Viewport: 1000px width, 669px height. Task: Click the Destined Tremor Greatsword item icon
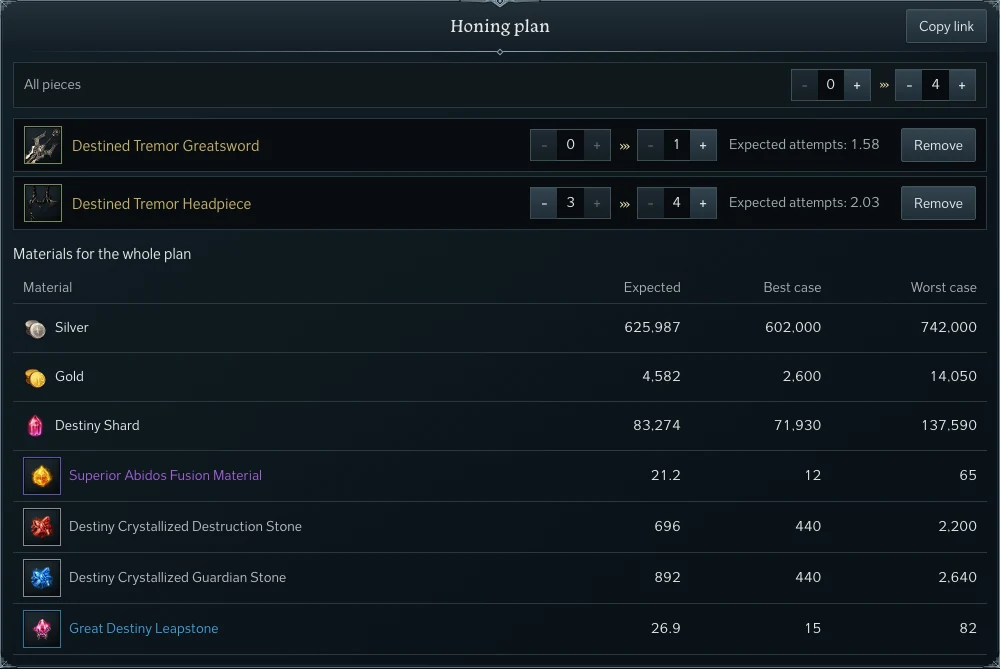coord(43,145)
